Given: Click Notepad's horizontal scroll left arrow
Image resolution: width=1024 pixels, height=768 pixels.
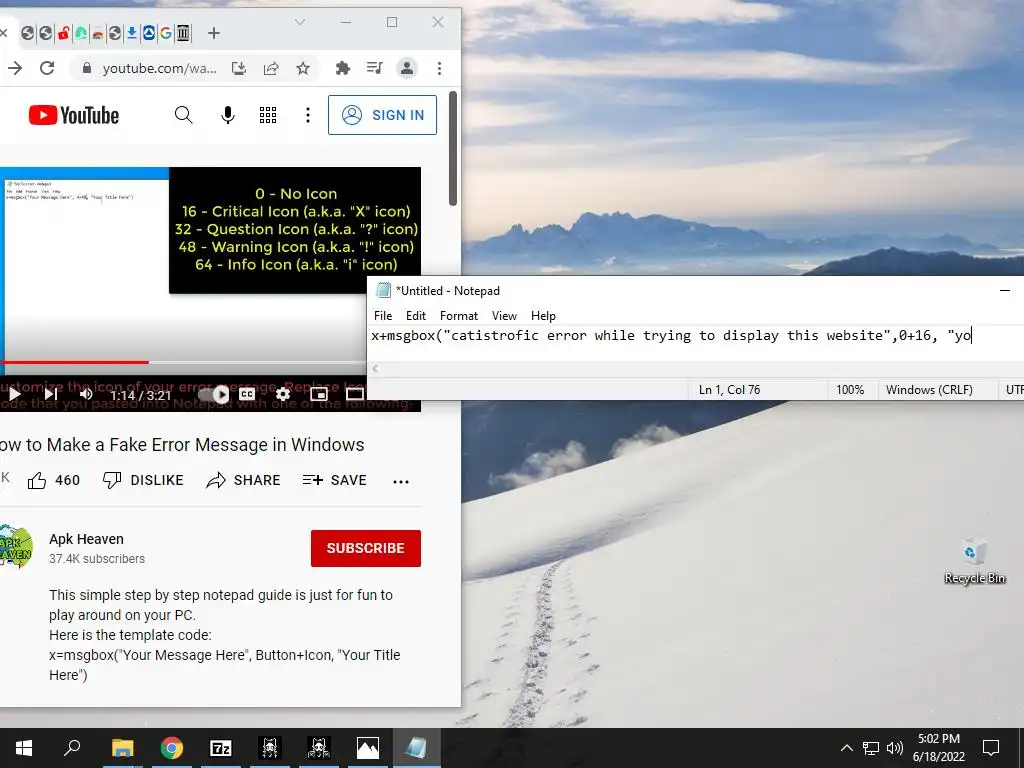Looking at the screenshot, I should click(376, 368).
